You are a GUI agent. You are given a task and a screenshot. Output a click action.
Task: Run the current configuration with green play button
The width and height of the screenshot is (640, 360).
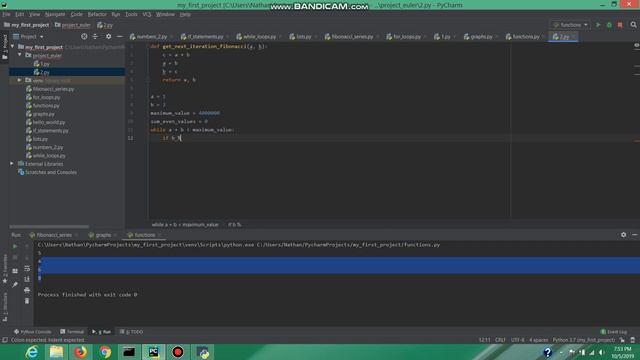598,25
